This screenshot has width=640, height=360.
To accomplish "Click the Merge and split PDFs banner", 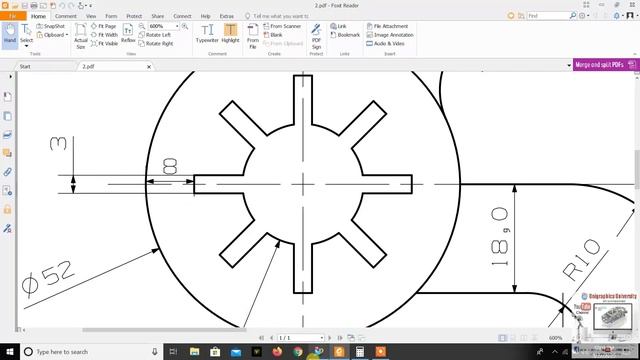I will pyautogui.click(x=606, y=64).
